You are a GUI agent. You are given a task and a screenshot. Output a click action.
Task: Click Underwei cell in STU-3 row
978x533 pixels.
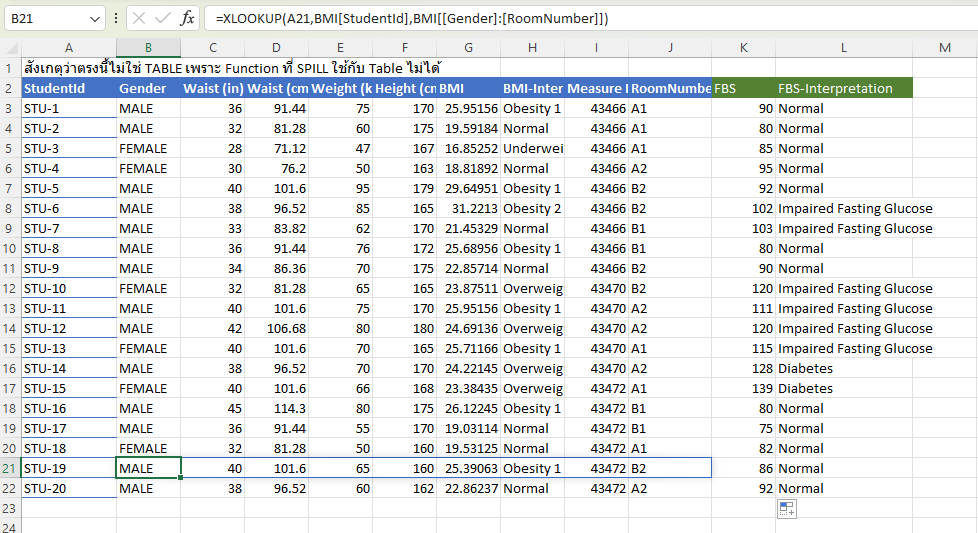tap(533, 148)
